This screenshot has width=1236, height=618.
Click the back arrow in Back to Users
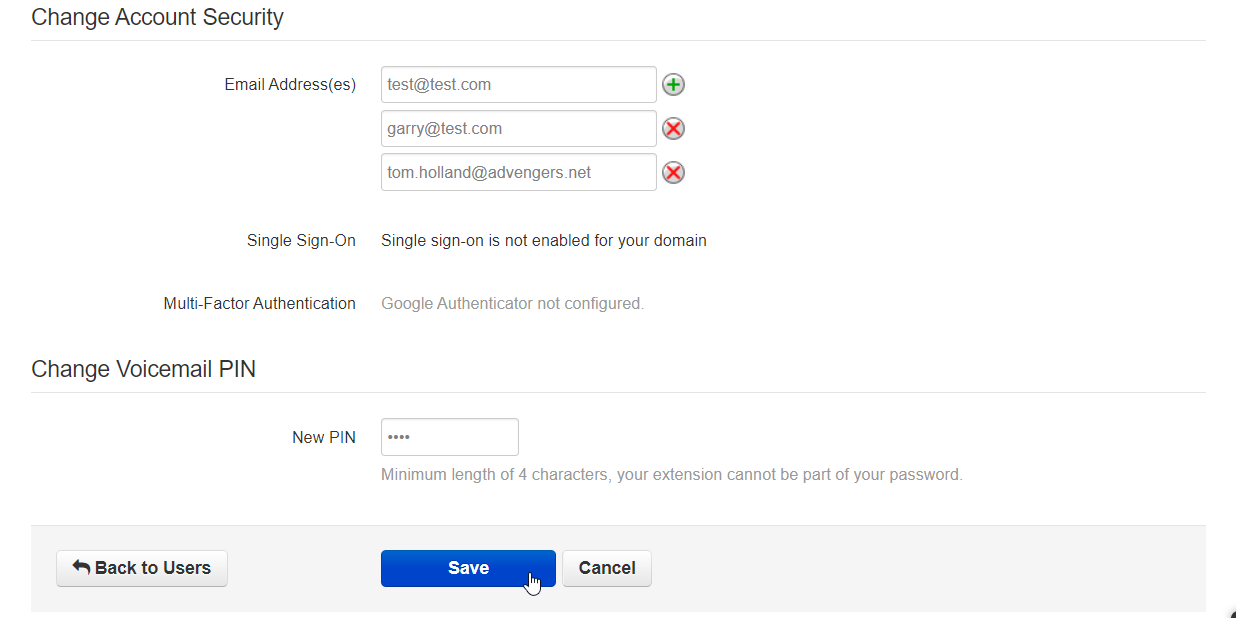82,567
